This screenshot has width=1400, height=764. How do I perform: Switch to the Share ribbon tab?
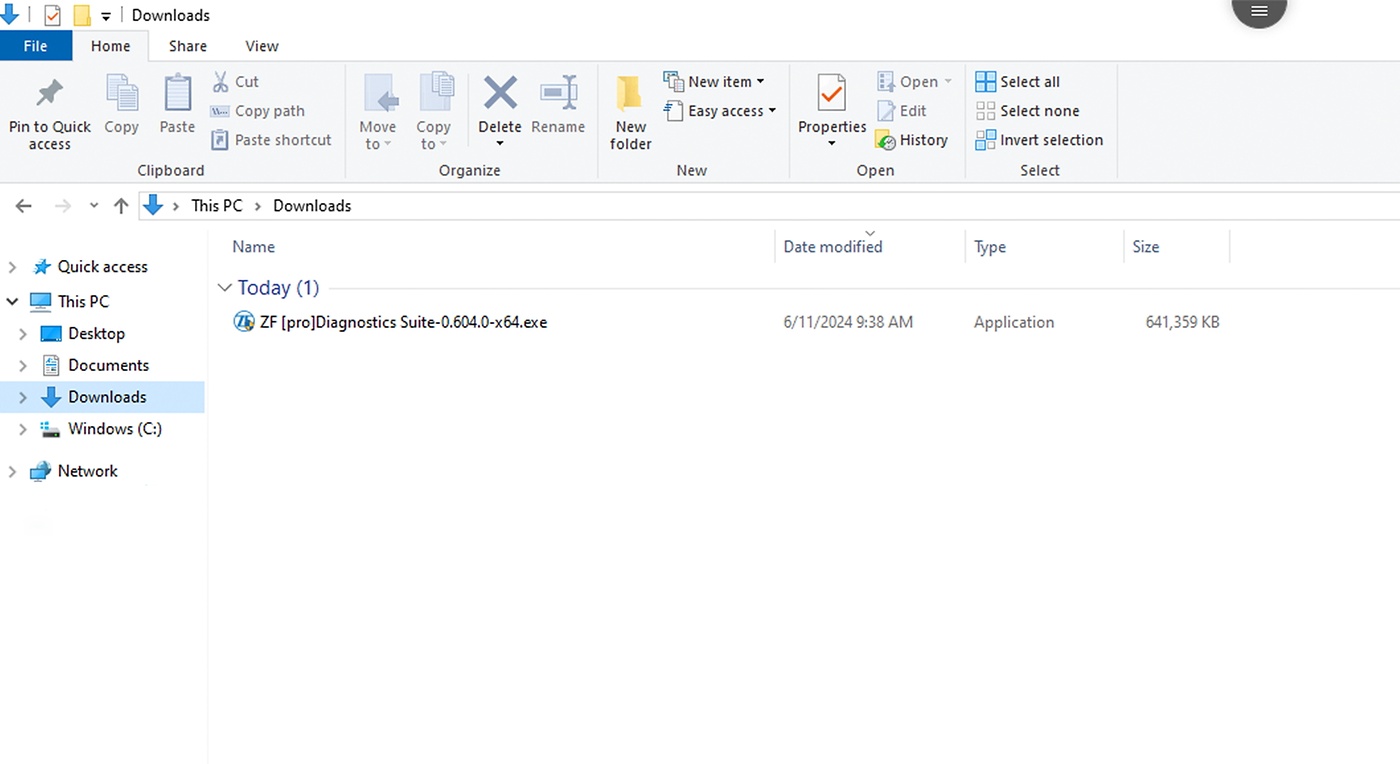[188, 46]
